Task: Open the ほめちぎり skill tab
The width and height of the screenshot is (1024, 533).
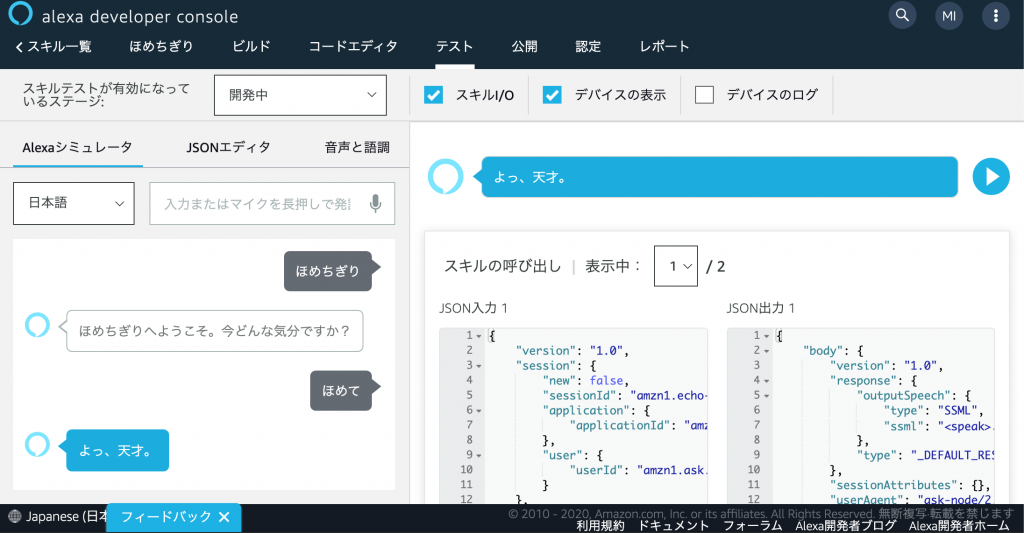Action: tap(161, 46)
